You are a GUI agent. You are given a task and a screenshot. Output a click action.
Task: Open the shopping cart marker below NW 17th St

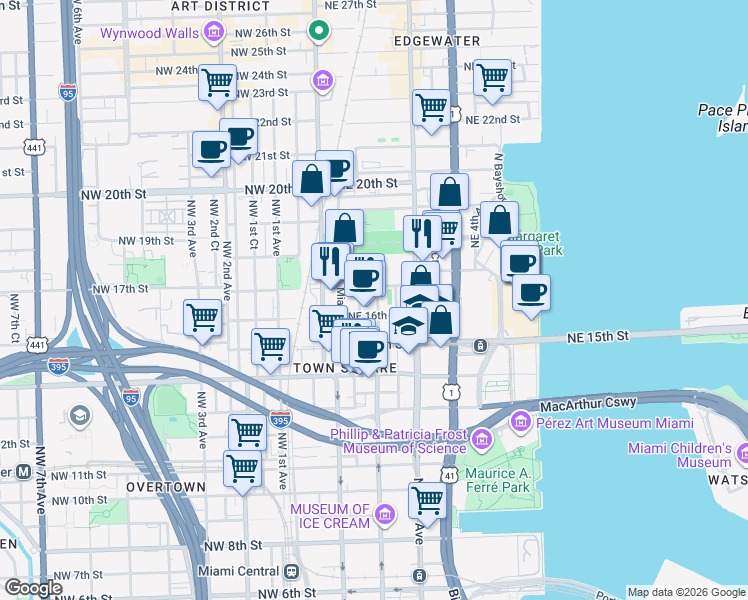[x=202, y=318]
